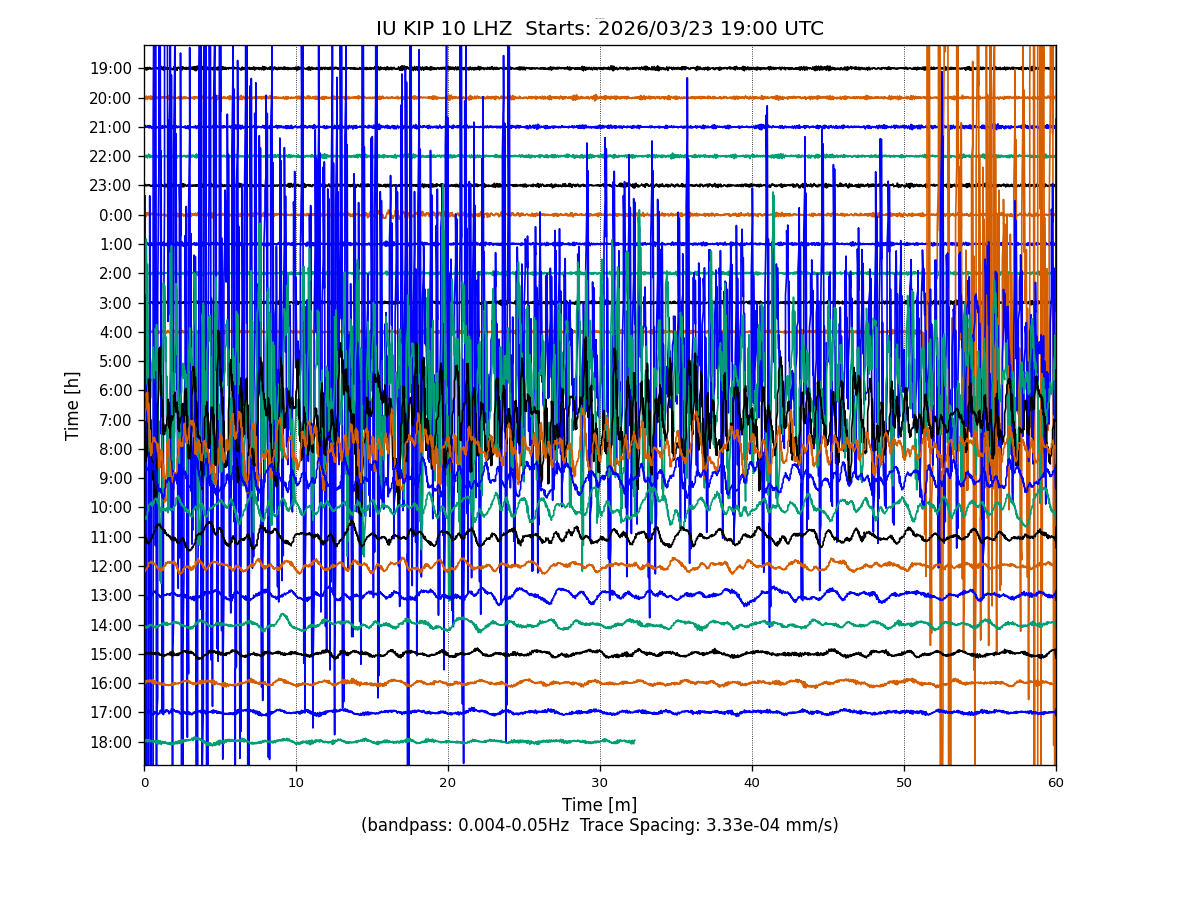Click the 0 minute x-axis tick label
1200x900 pixels.
pos(144,783)
